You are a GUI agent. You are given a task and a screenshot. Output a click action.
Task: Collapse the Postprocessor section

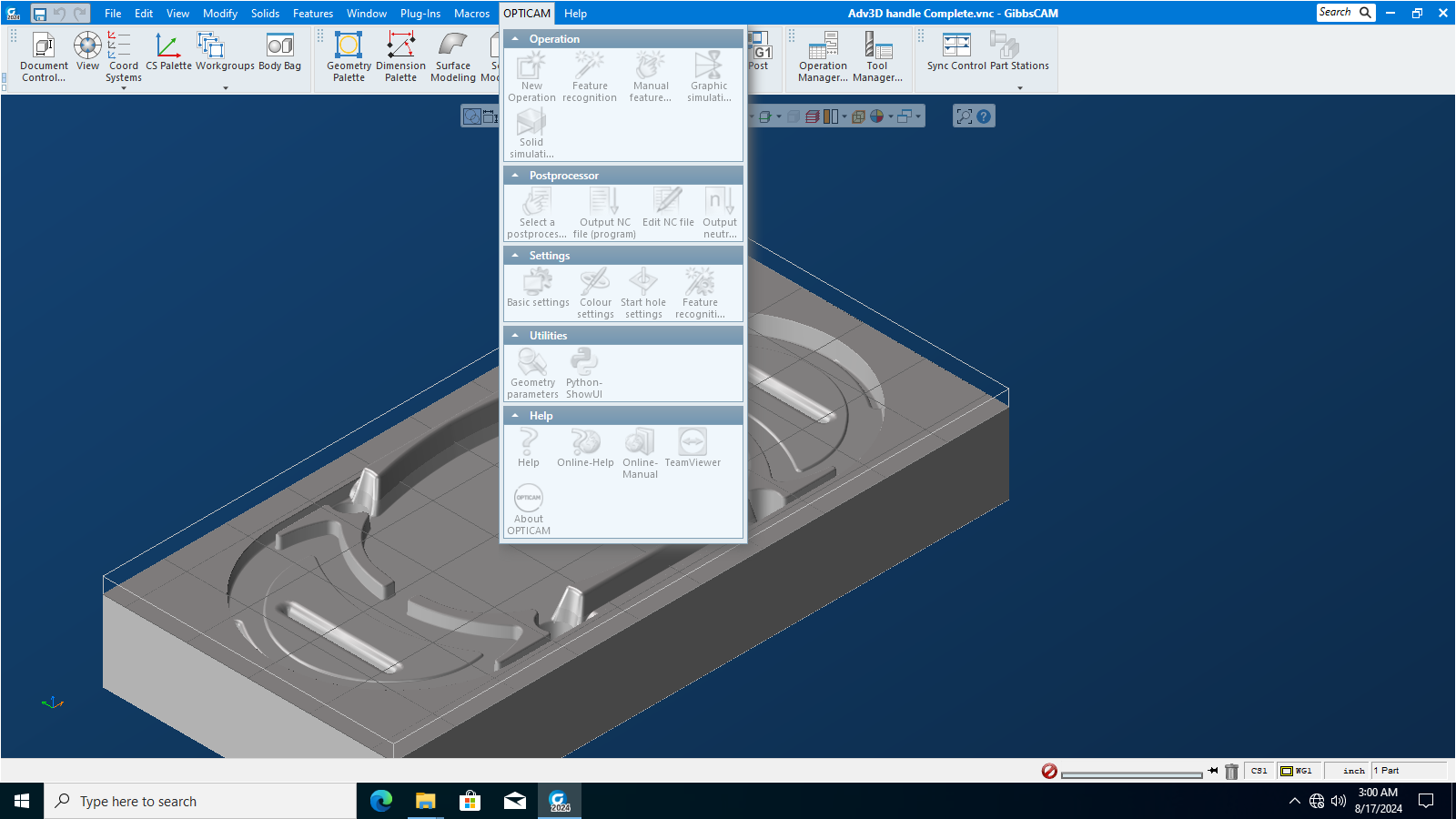[515, 176]
